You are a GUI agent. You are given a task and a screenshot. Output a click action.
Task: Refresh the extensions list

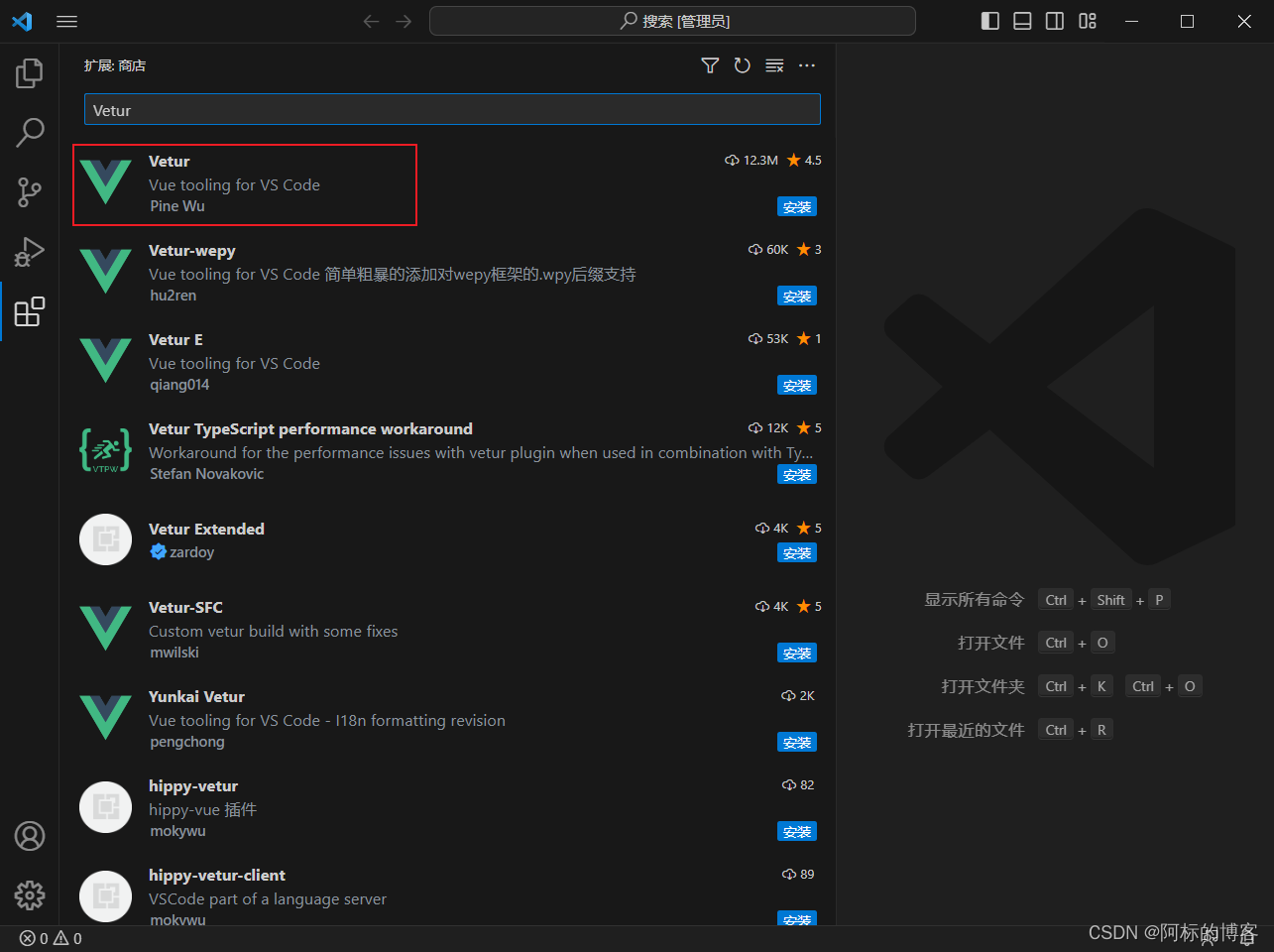742,65
